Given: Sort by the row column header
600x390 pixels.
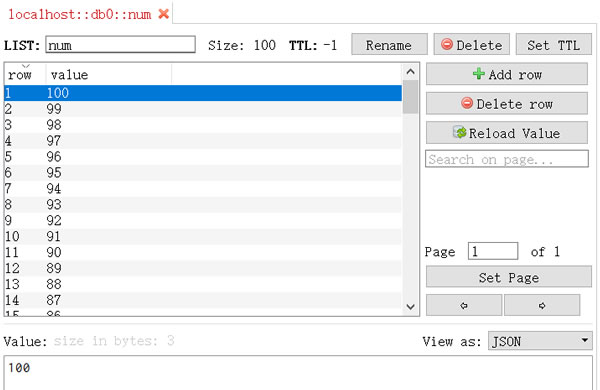Looking at the screenshot, I should click(x=24, y=74).
